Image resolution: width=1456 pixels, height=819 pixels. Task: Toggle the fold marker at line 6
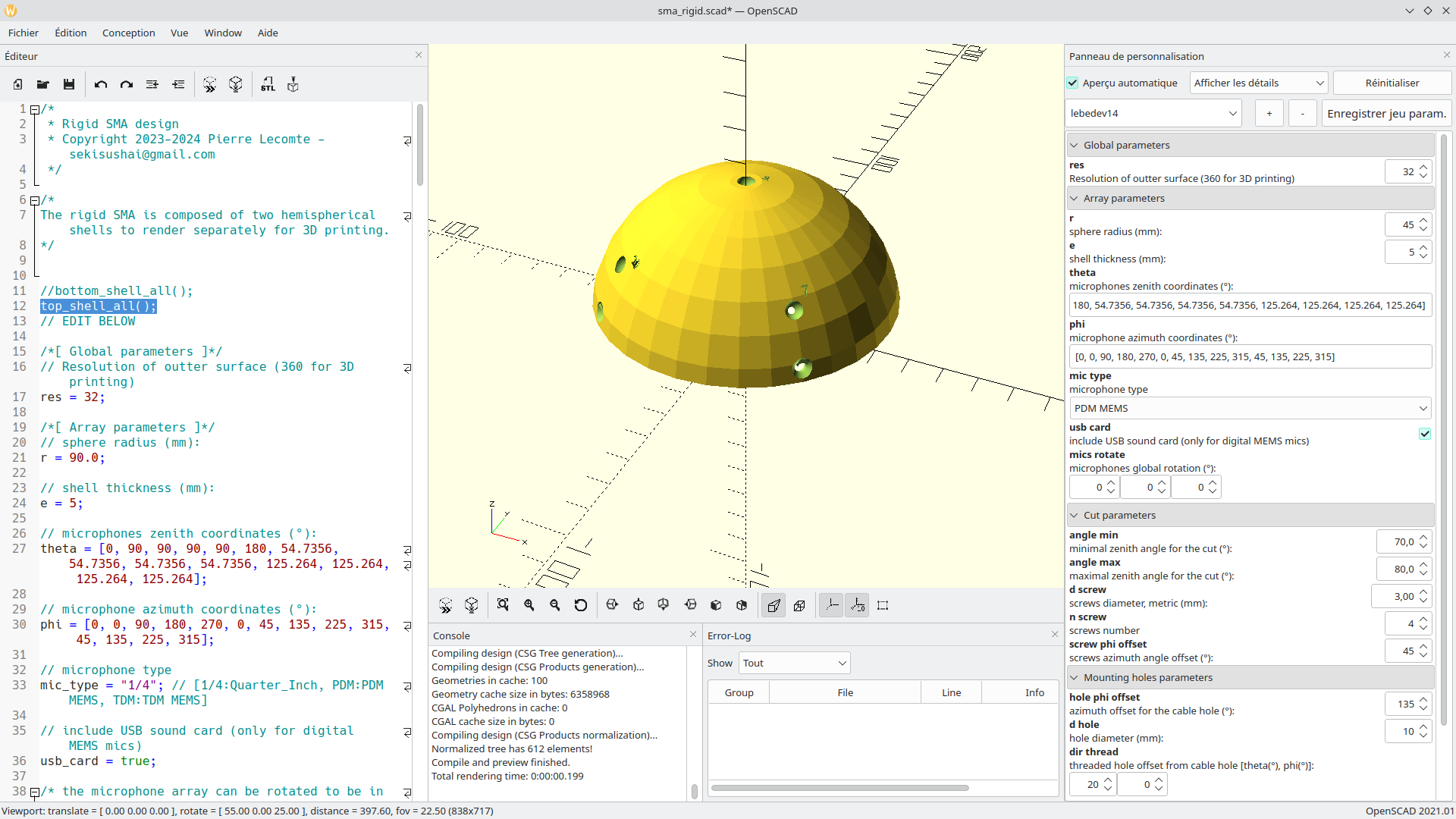coord(34,201)
